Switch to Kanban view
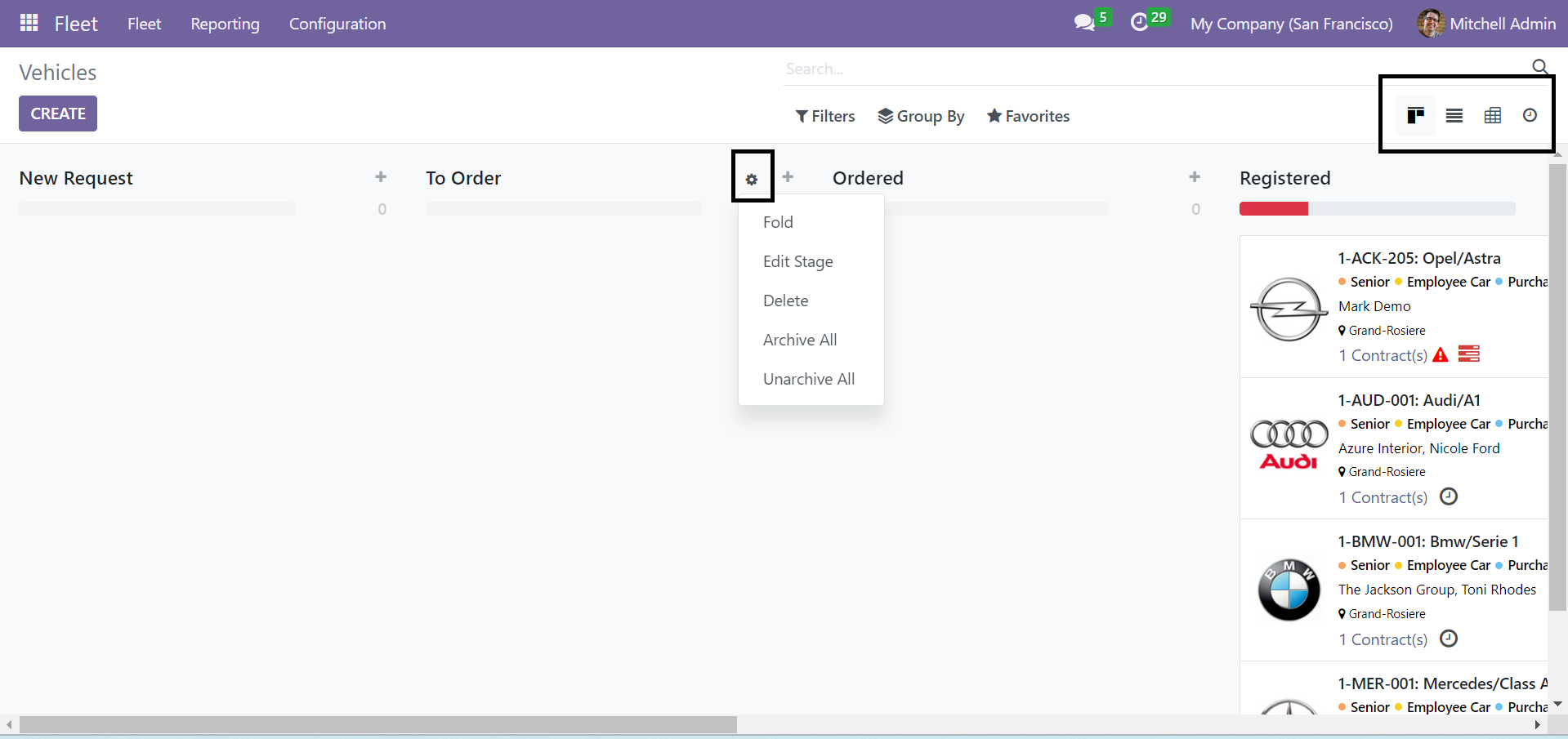1568x739 pixels. (x=1416, y=115)
